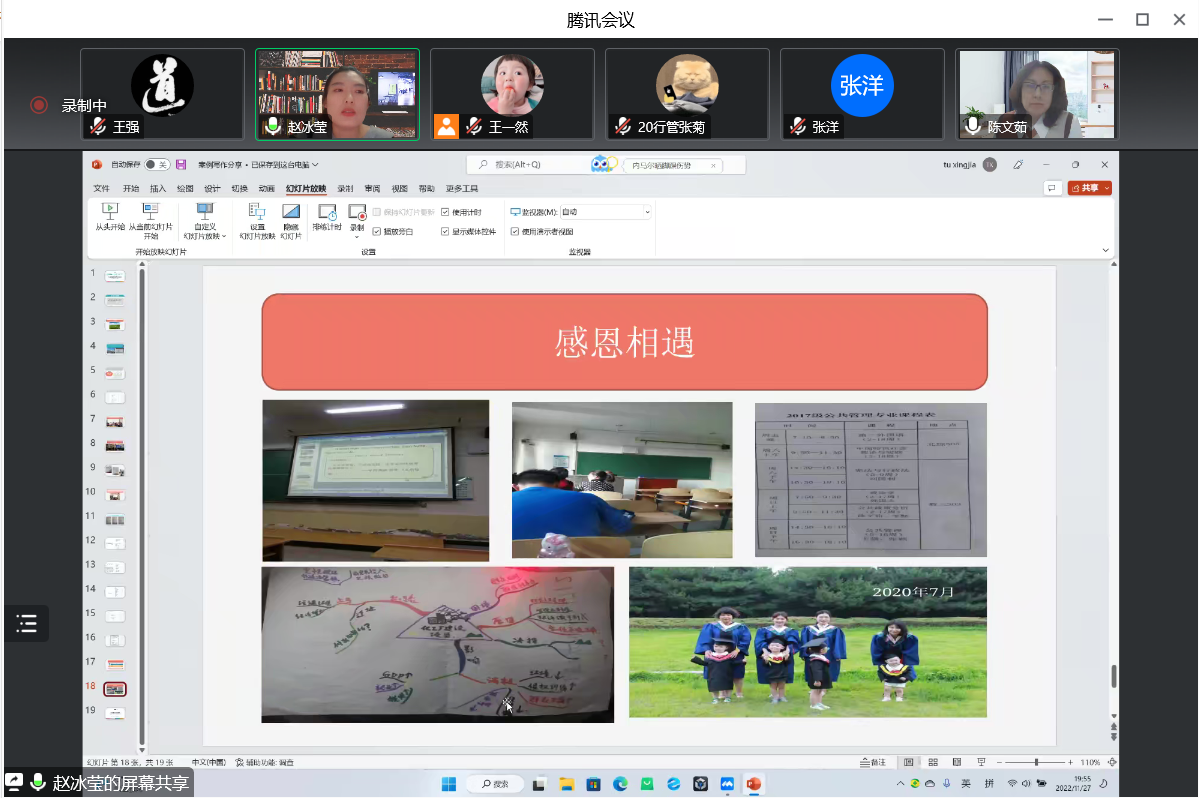This screenshot has width=1199, height=798.
Task: Switch to the 审阅 ribbon tab
Action: pyautogui.click(x=372, y=188)
